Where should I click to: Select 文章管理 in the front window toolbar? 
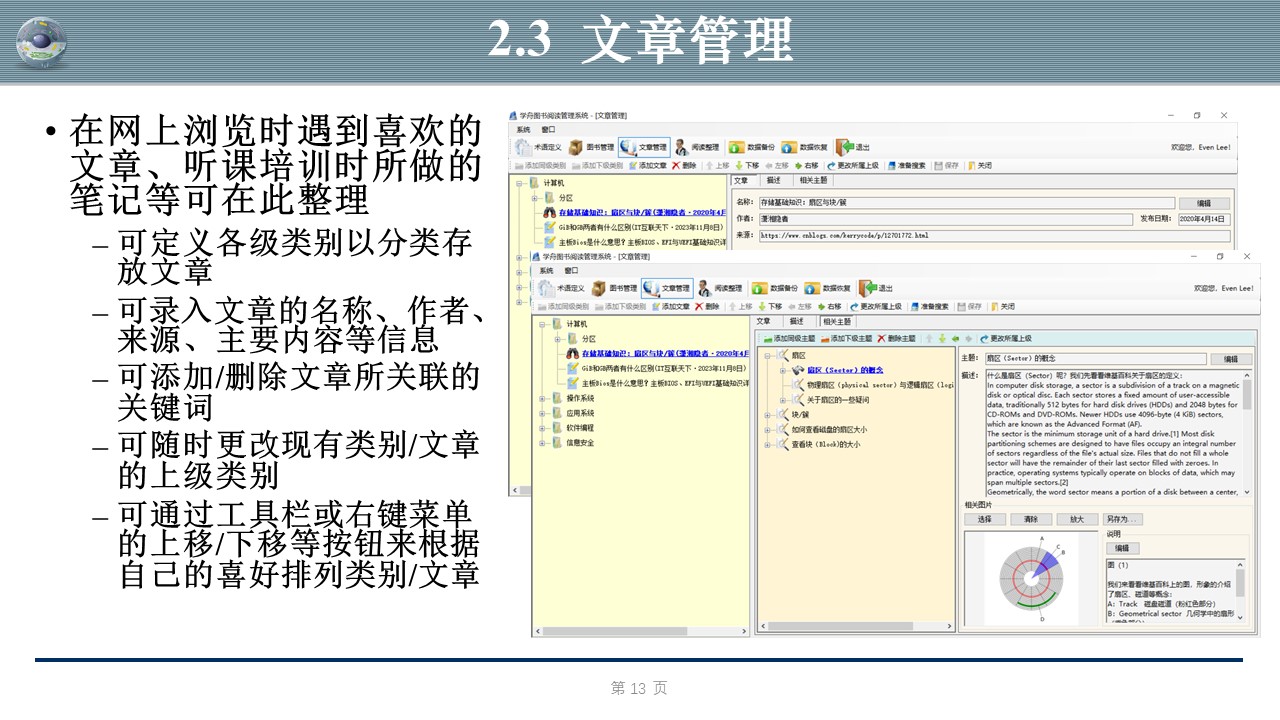pos(667,288)
